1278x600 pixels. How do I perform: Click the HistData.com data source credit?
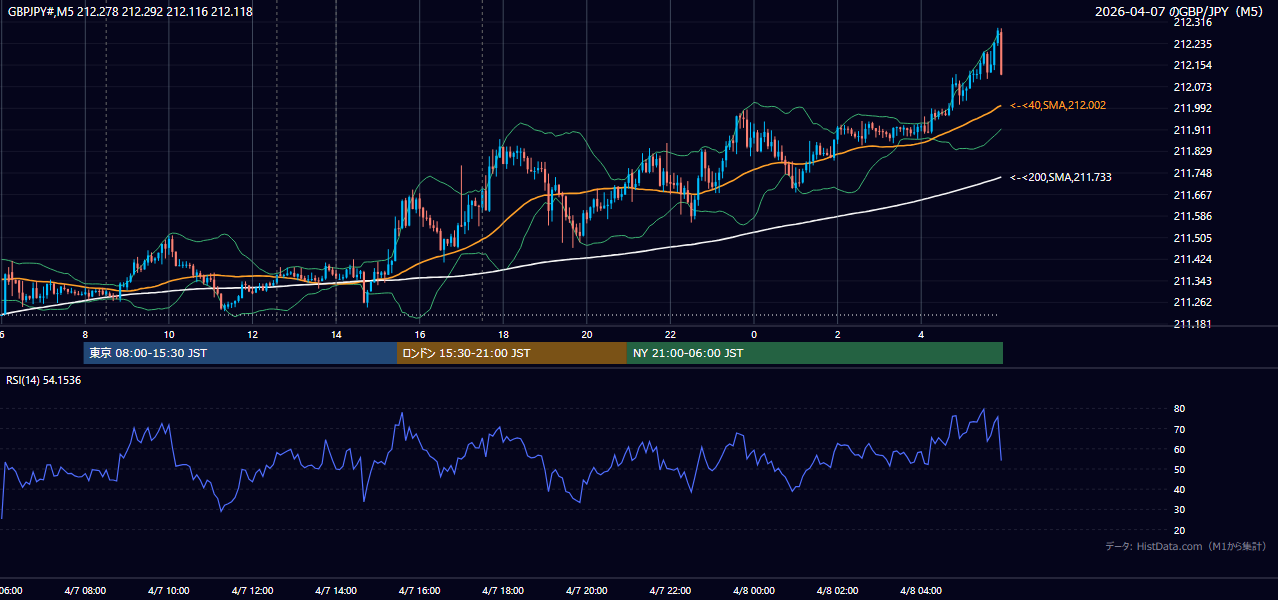1186,546
